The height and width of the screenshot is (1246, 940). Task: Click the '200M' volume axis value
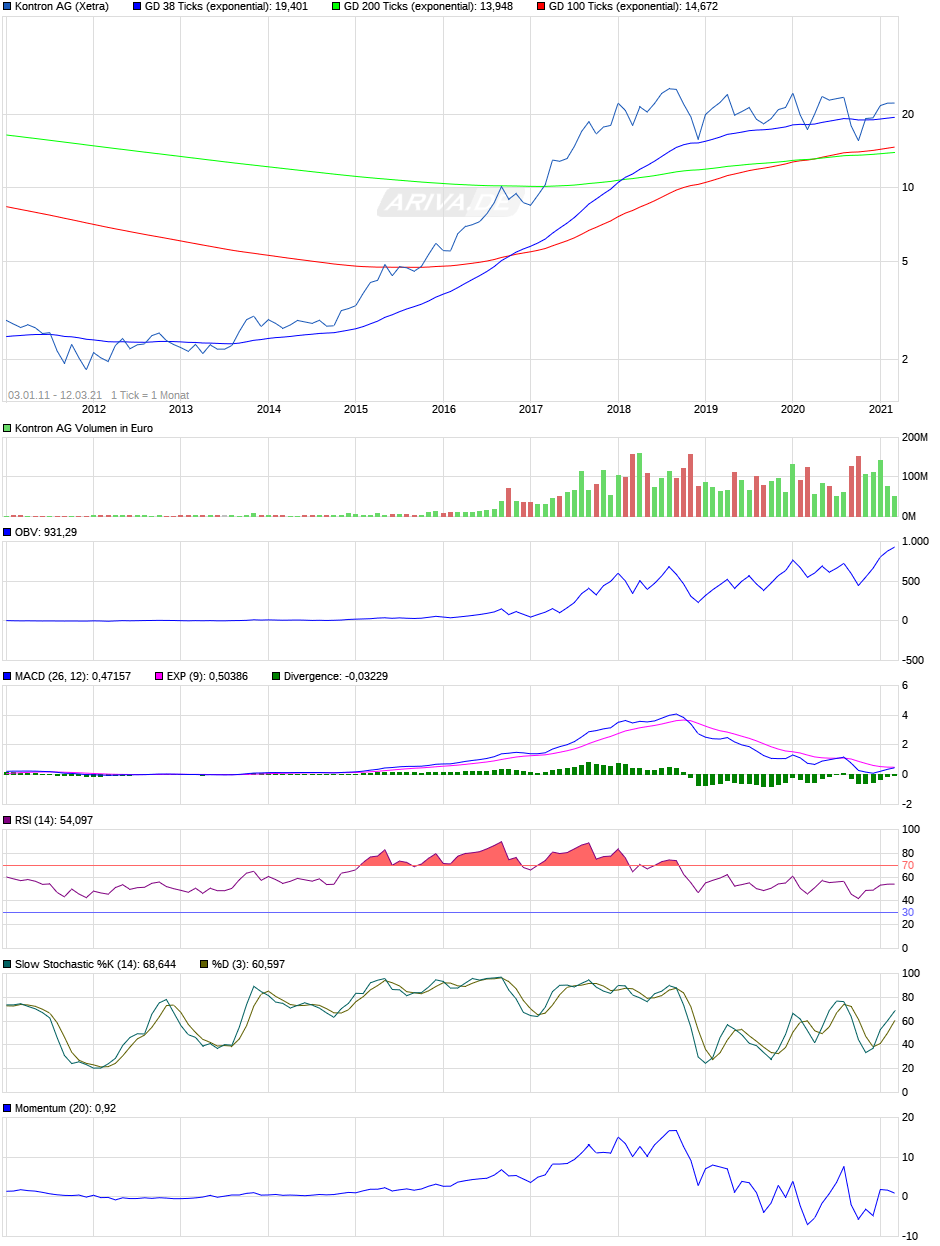pos(915,438)
